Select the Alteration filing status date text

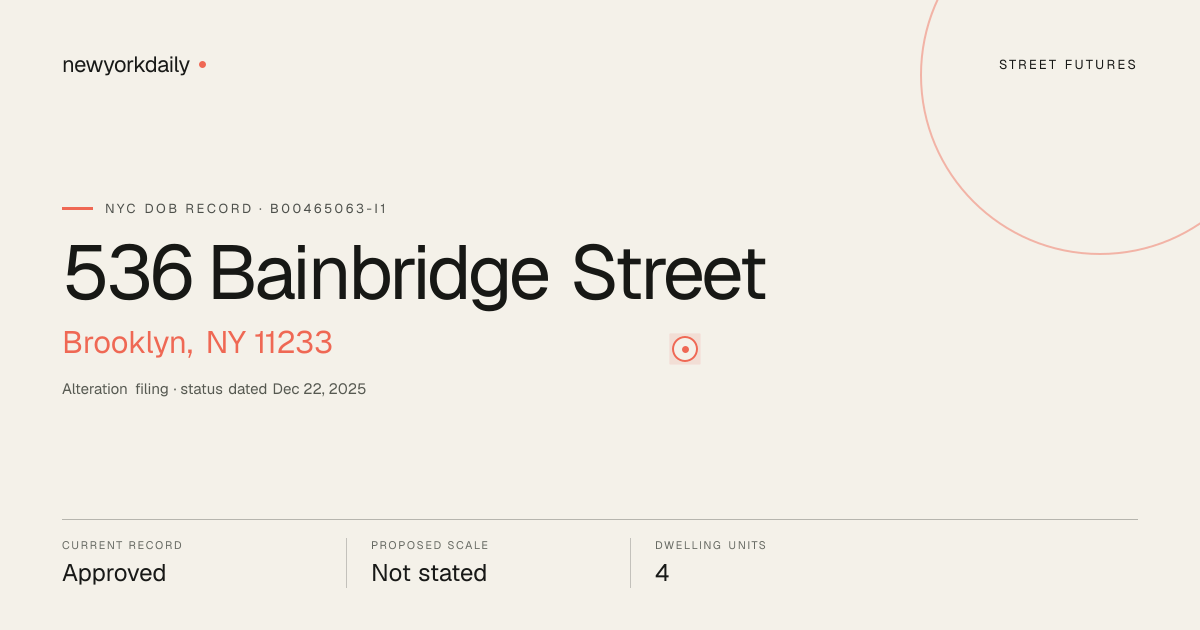point(214,389)
